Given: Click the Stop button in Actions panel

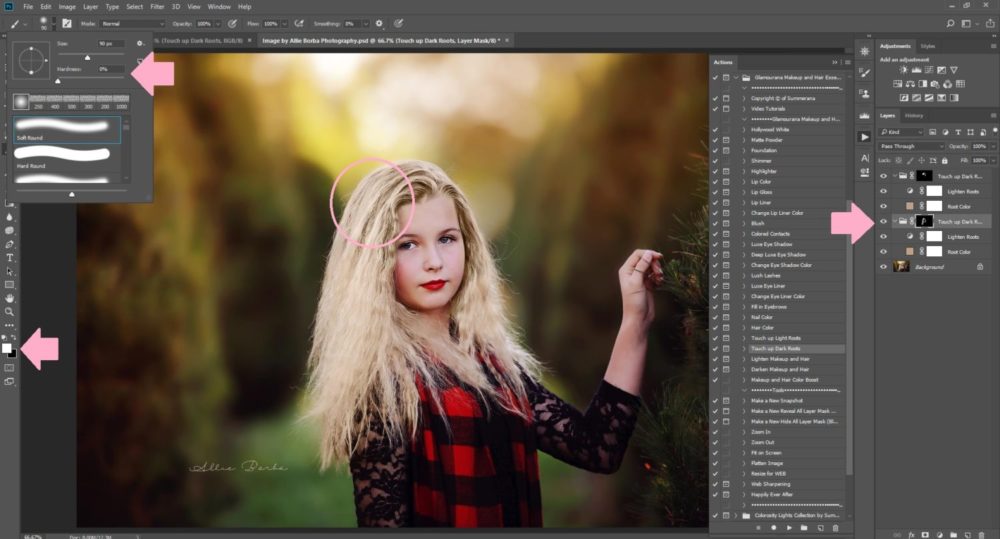Looking at the screenshot, I should 758,528.
